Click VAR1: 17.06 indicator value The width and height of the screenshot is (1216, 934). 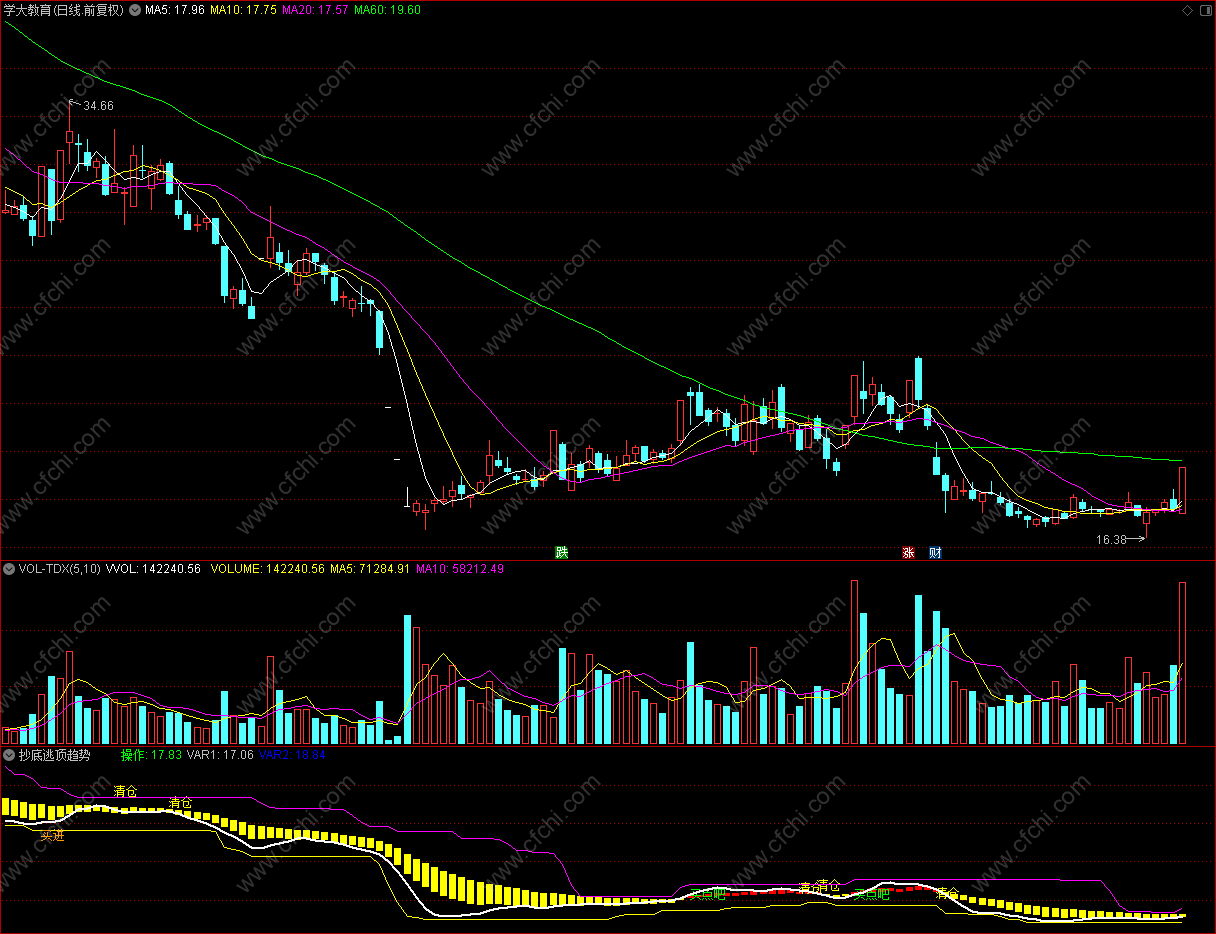(220, 755)
